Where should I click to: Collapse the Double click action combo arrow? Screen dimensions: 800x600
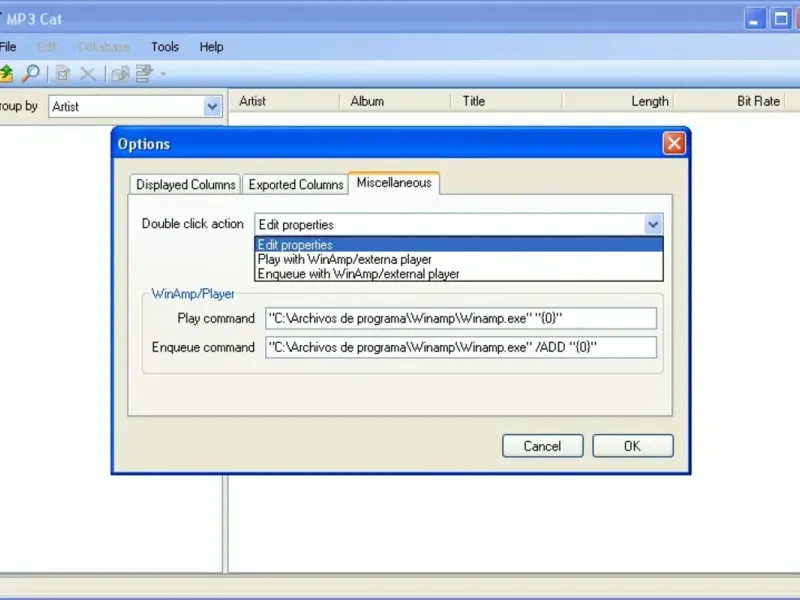(x=653, y=224)
